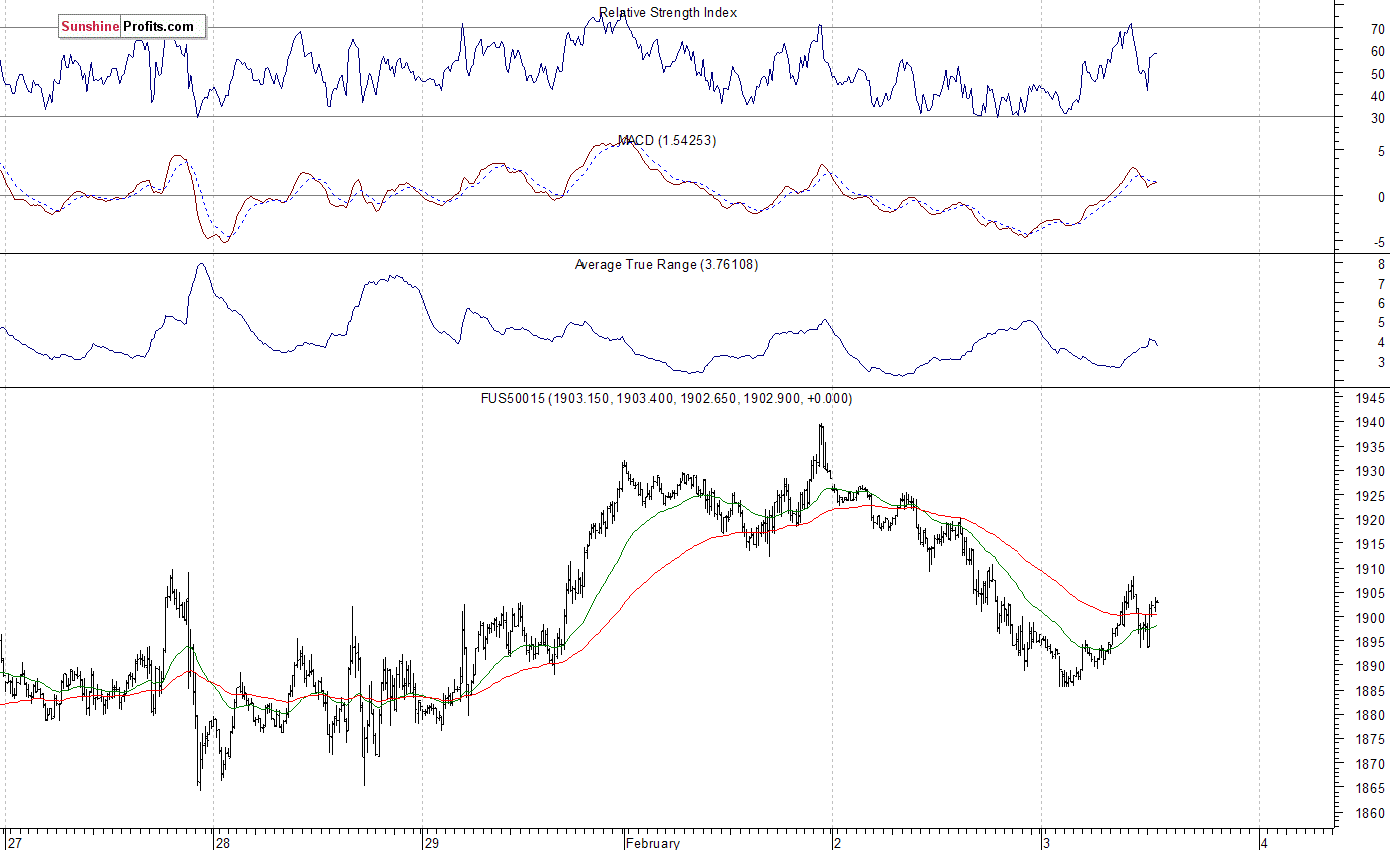Select the 28 date label on time axis
Viewport: 1390px width, 850px height.
[x=225, y=842]
